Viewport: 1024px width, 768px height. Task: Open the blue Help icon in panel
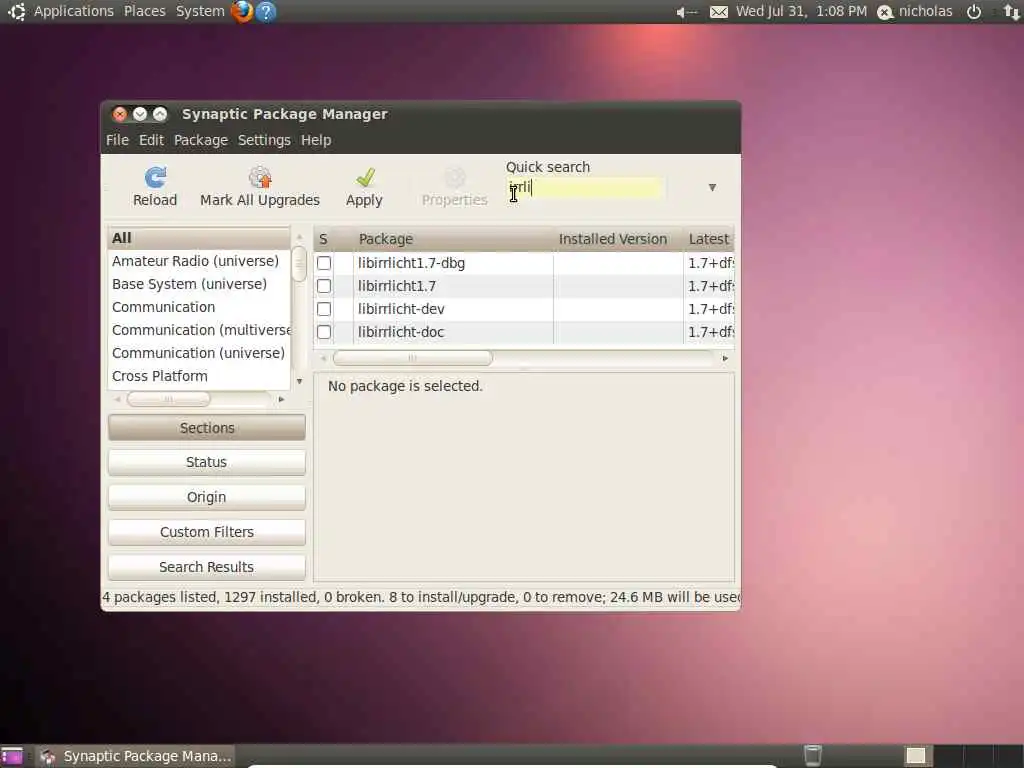[x=266, y=11]
